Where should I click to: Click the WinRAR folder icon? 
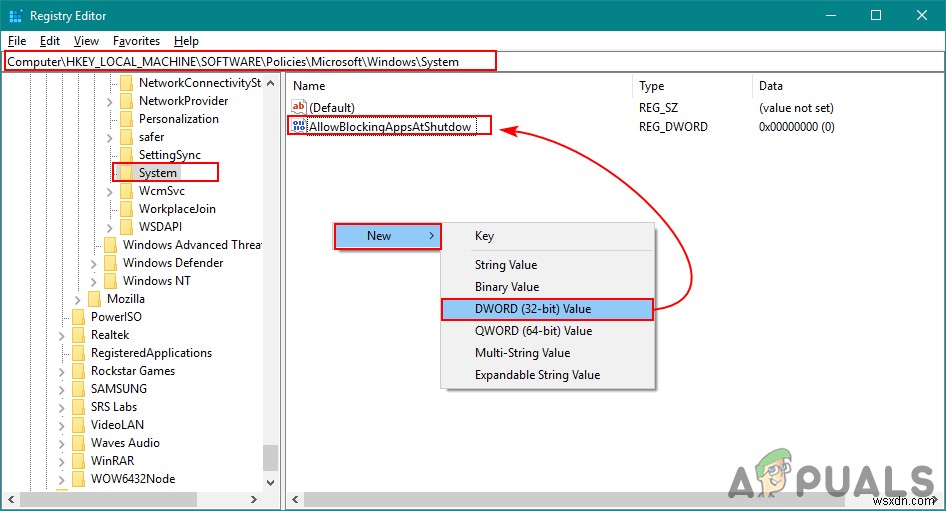pyautogui.click(x=78, y=461)
